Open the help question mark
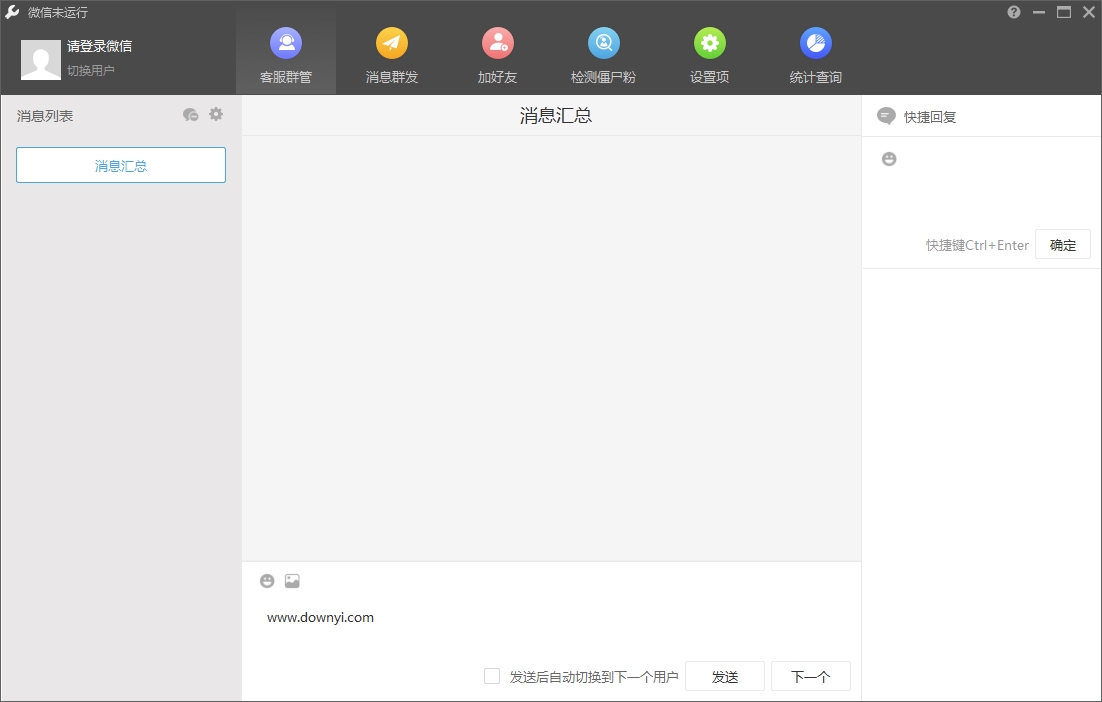This screenshot has width=1102, height=702. pyautogui.click(x=1013, y=12)
